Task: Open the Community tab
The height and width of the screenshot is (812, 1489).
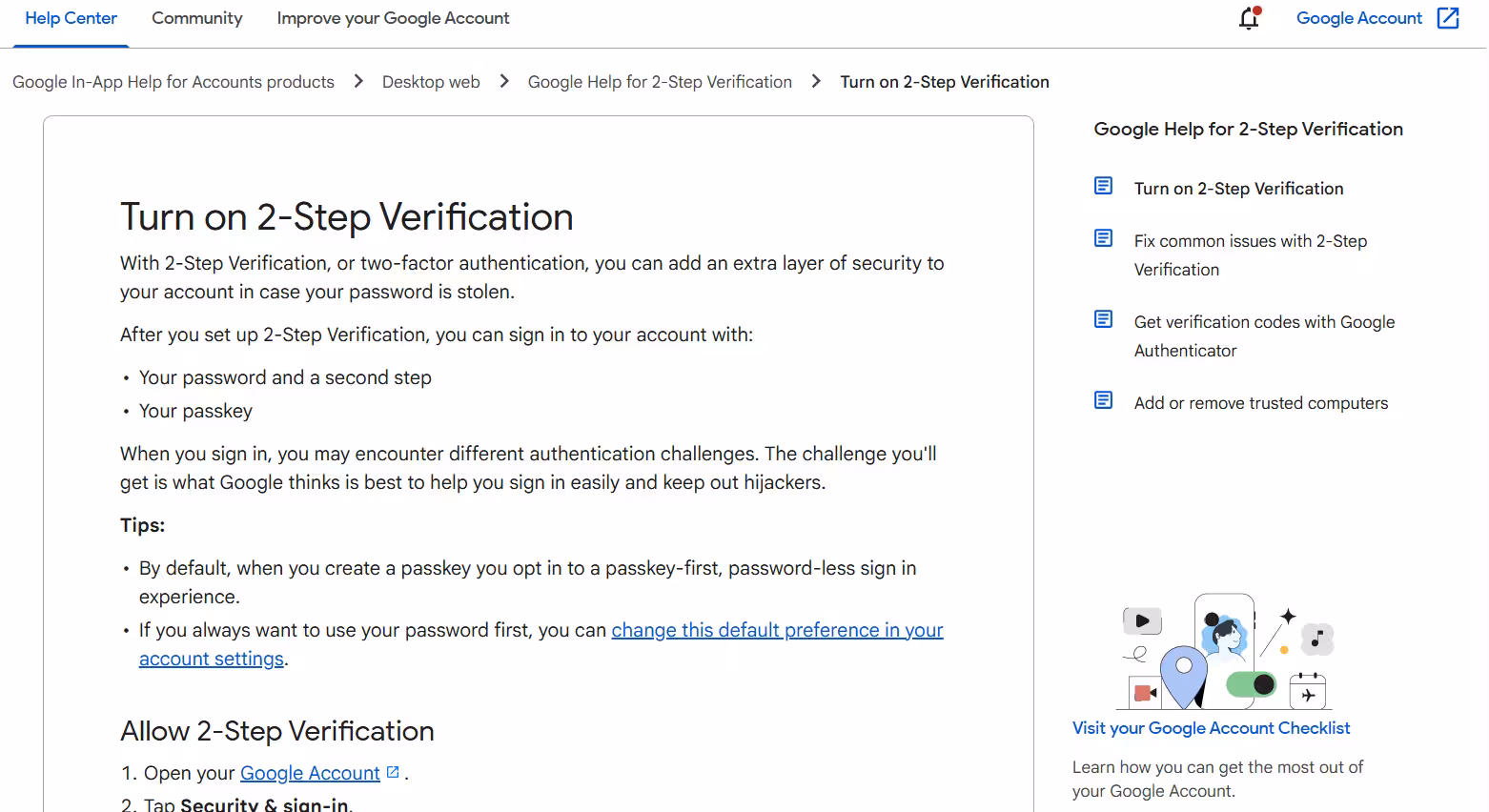Action: (x=197, y=18)
